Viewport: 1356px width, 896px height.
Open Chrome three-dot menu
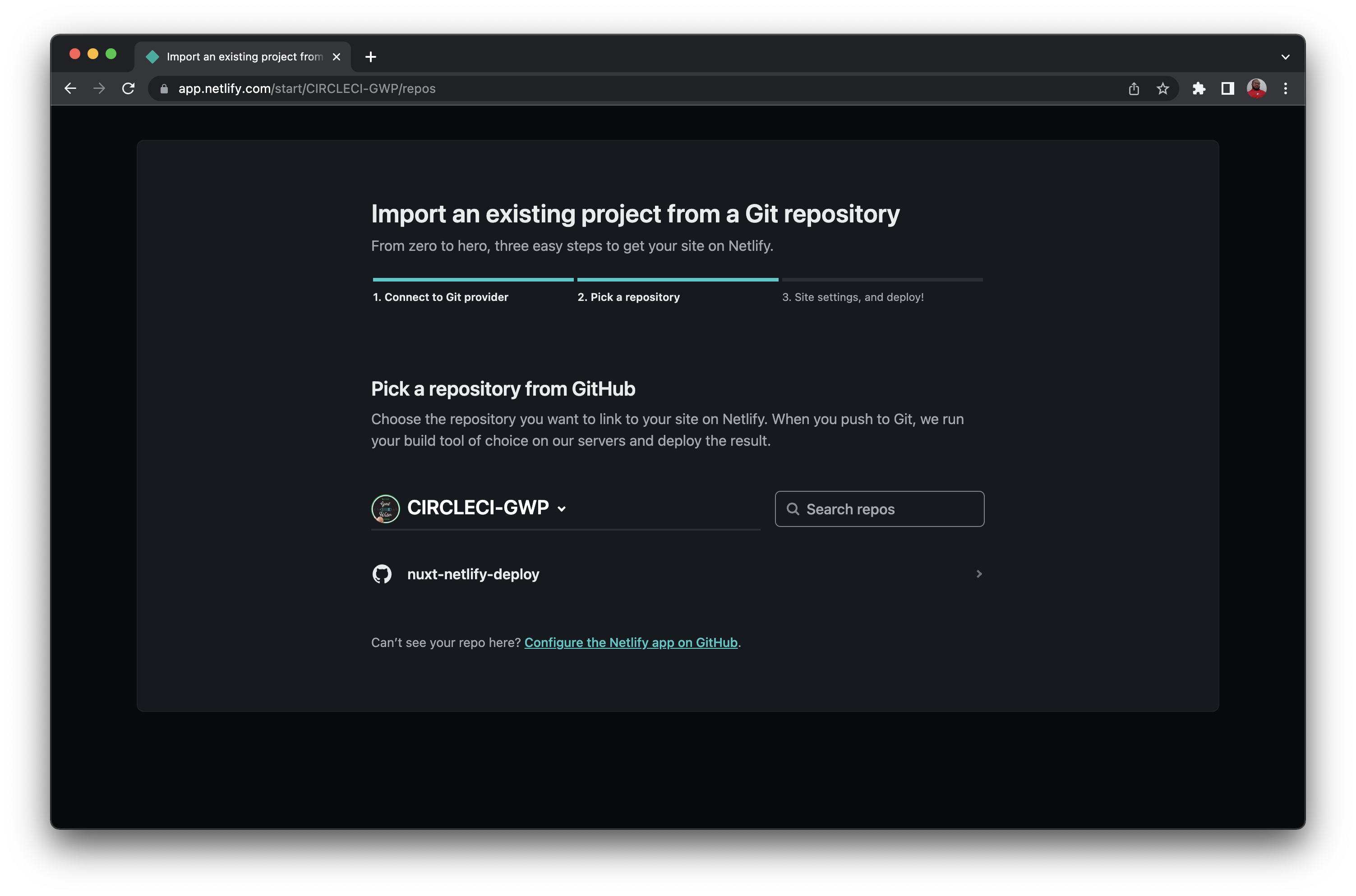coord(1286,88)
